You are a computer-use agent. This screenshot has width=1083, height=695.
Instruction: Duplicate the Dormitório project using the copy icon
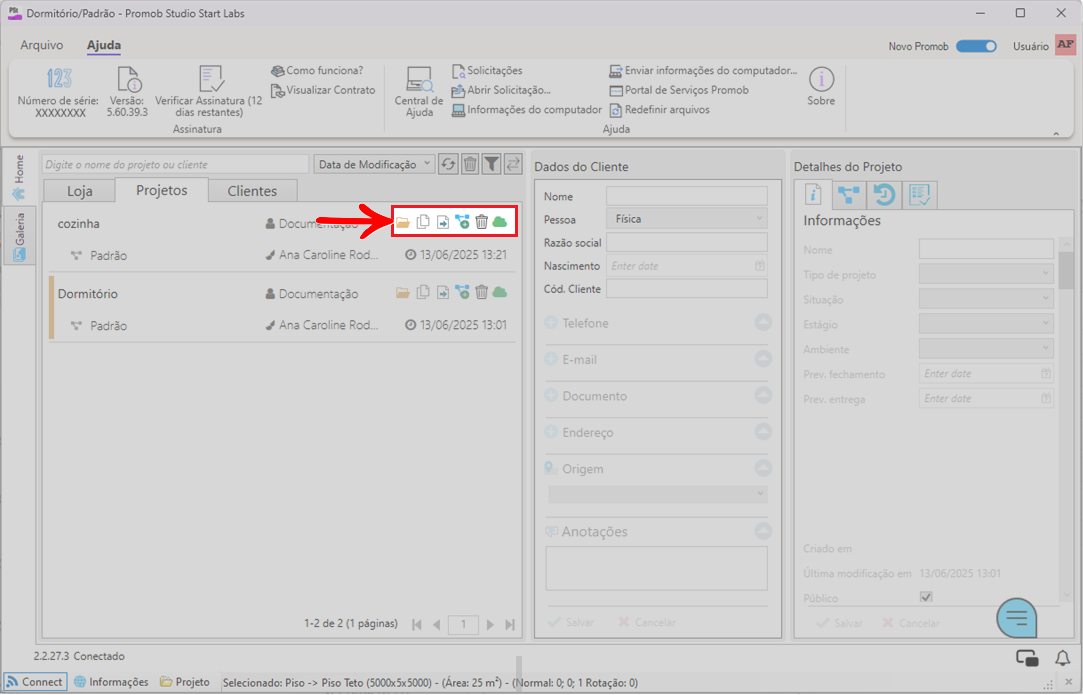423,293
